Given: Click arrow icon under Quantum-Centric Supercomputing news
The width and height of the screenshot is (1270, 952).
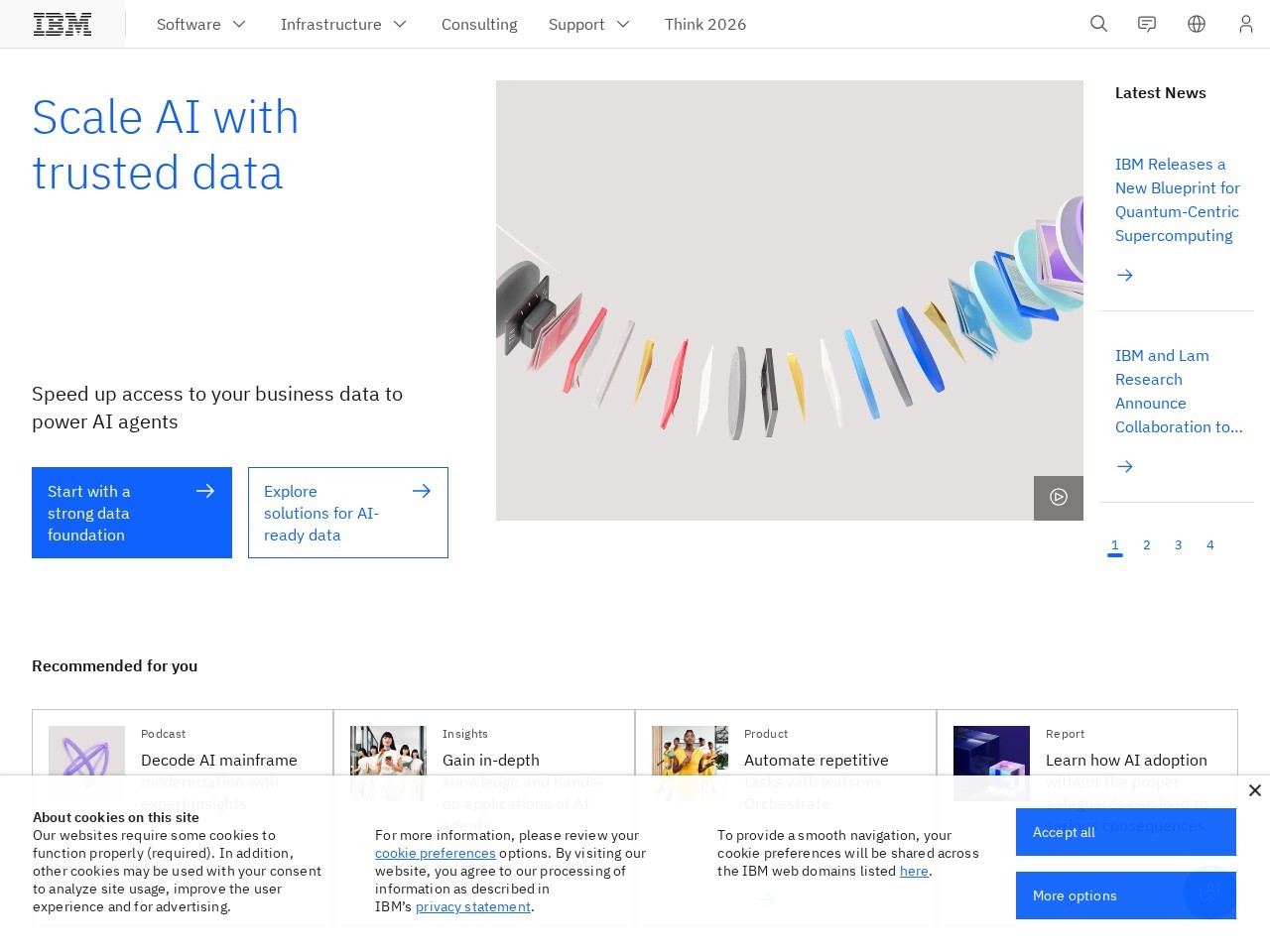Looking at the screenshot, I should (1124, 275).
